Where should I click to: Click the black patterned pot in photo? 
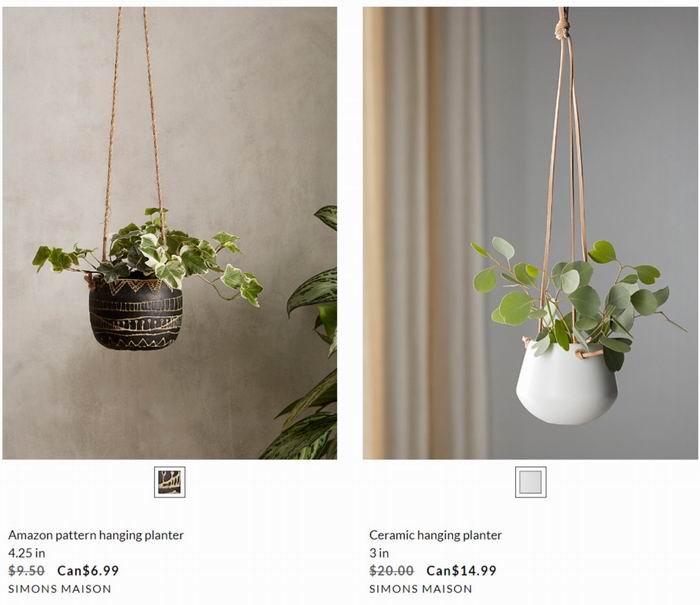(136, 314)
